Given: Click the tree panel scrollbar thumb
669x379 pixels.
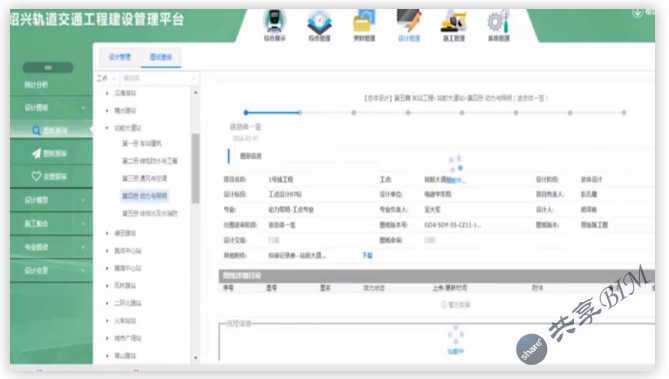Looking at the screenshot, I should click(195, 169).
